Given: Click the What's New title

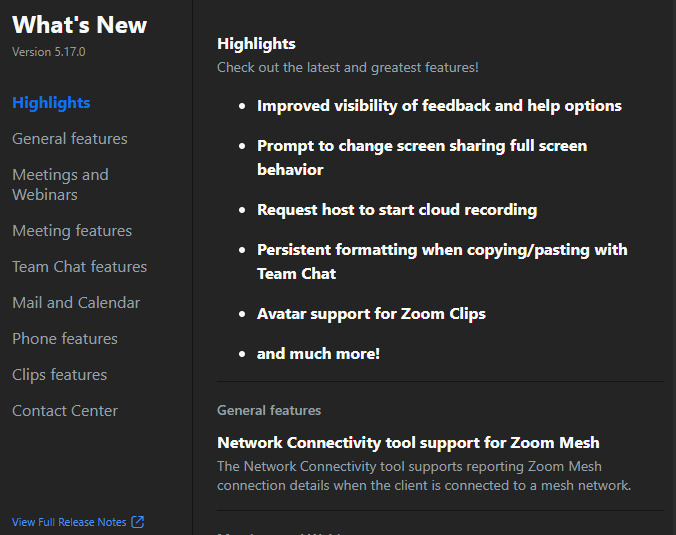Looking at the screenshot, I should click(79, 25).
